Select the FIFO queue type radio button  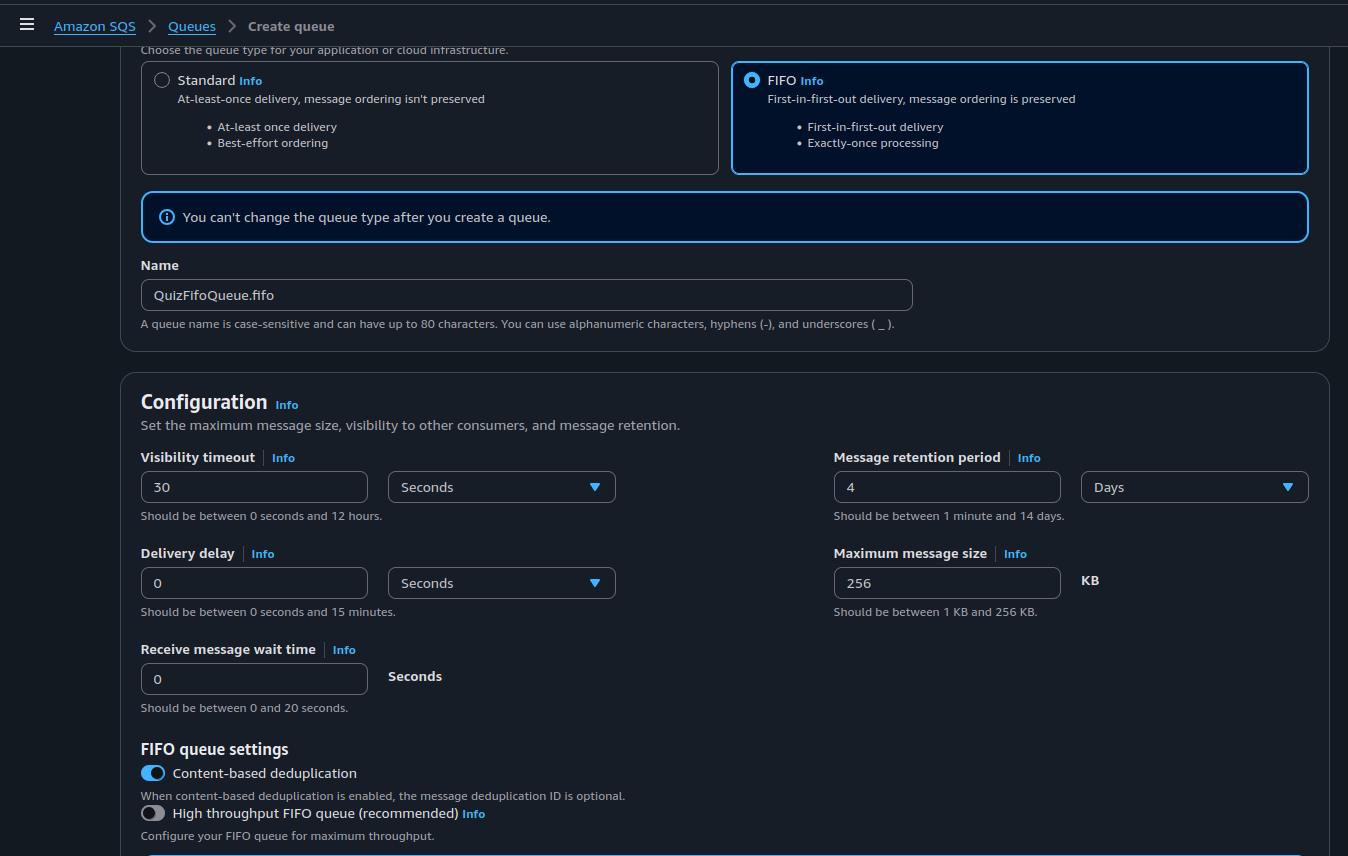(752, 80)
